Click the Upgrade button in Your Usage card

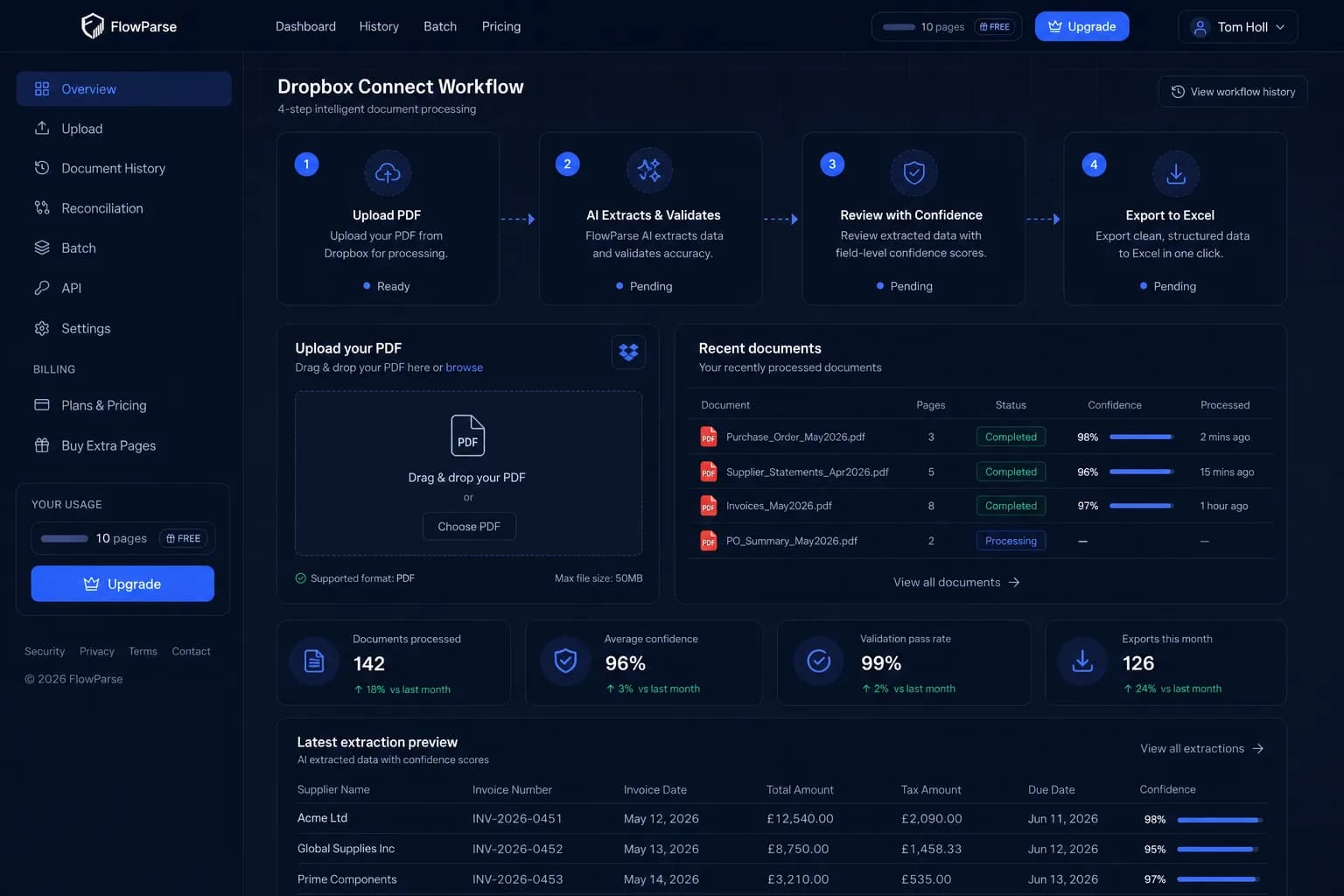[122, 584]
